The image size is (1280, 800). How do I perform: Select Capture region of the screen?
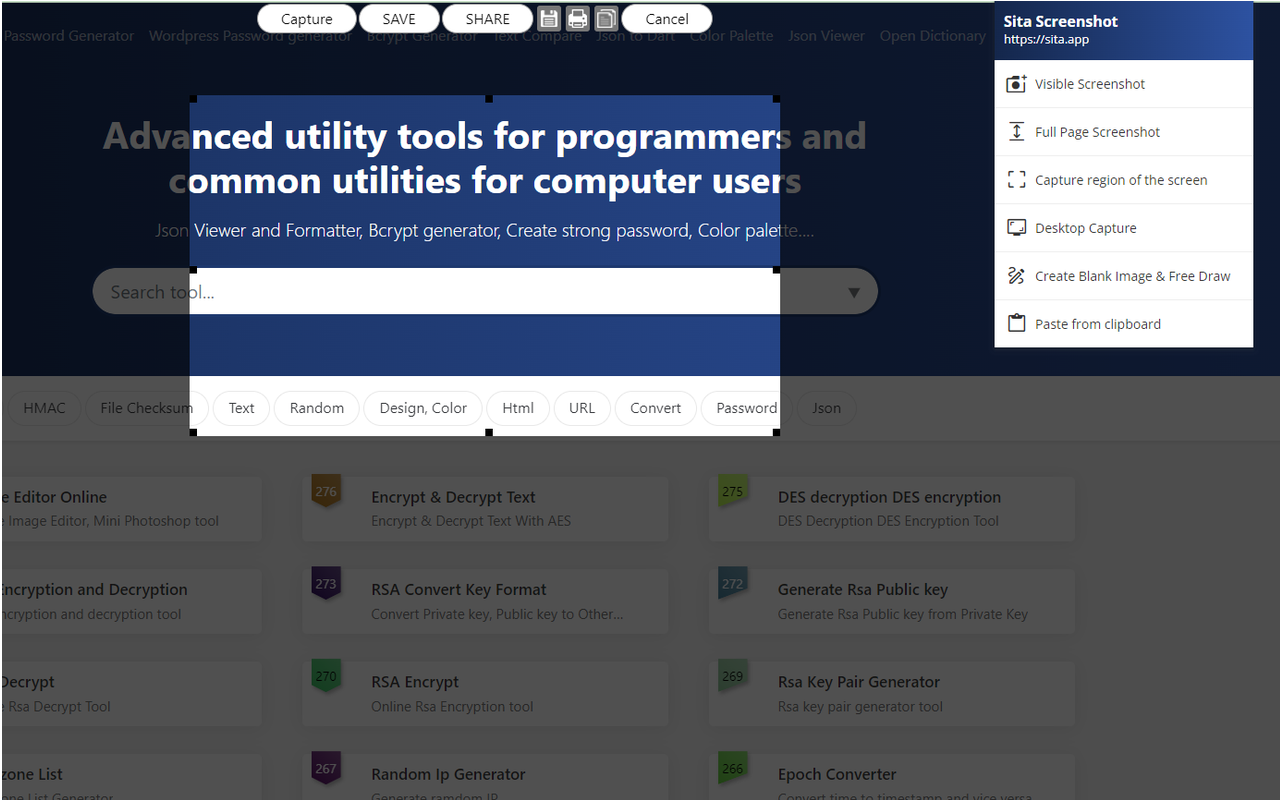(1120, 180)
